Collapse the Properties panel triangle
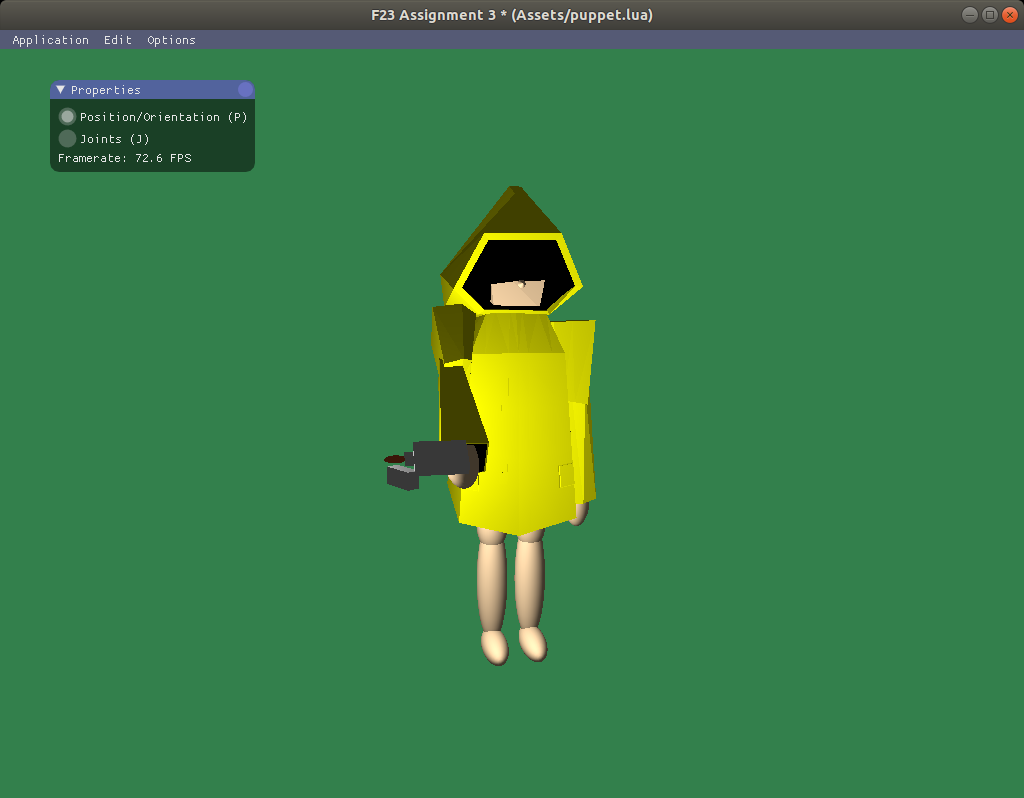 click(x=61, y=89)
